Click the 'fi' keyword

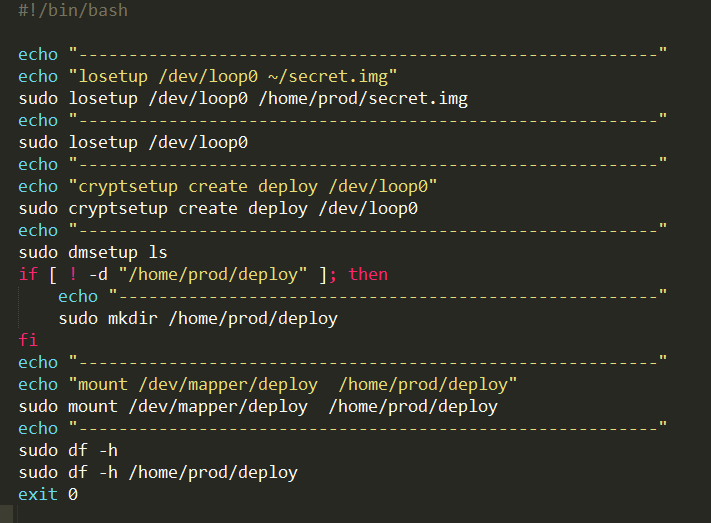(x=28, y=340)
